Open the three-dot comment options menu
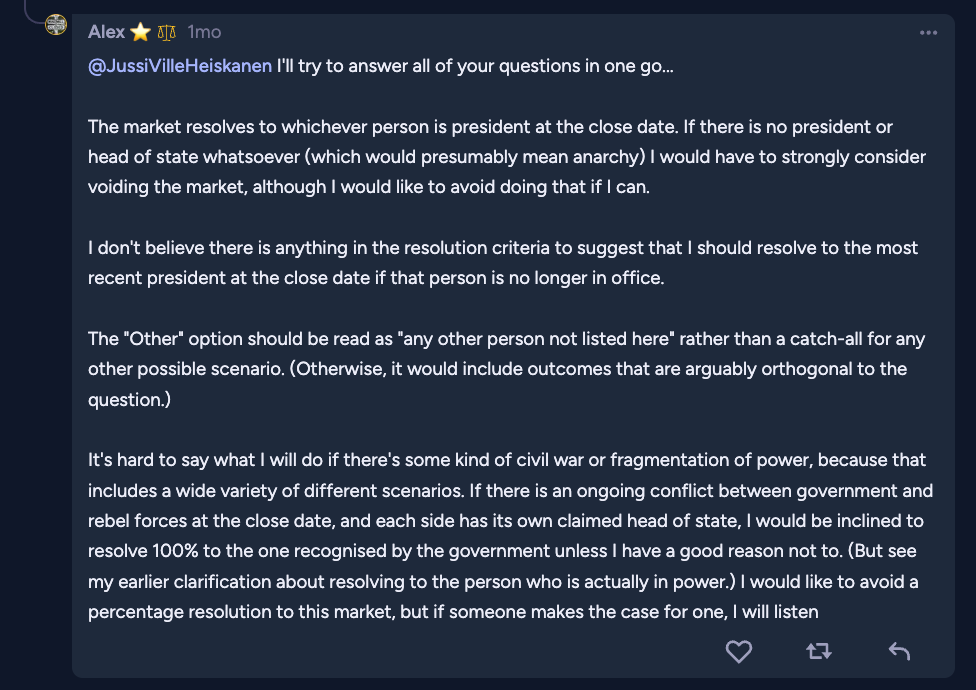Screen dimensions: 976x690 pos(928,32)
